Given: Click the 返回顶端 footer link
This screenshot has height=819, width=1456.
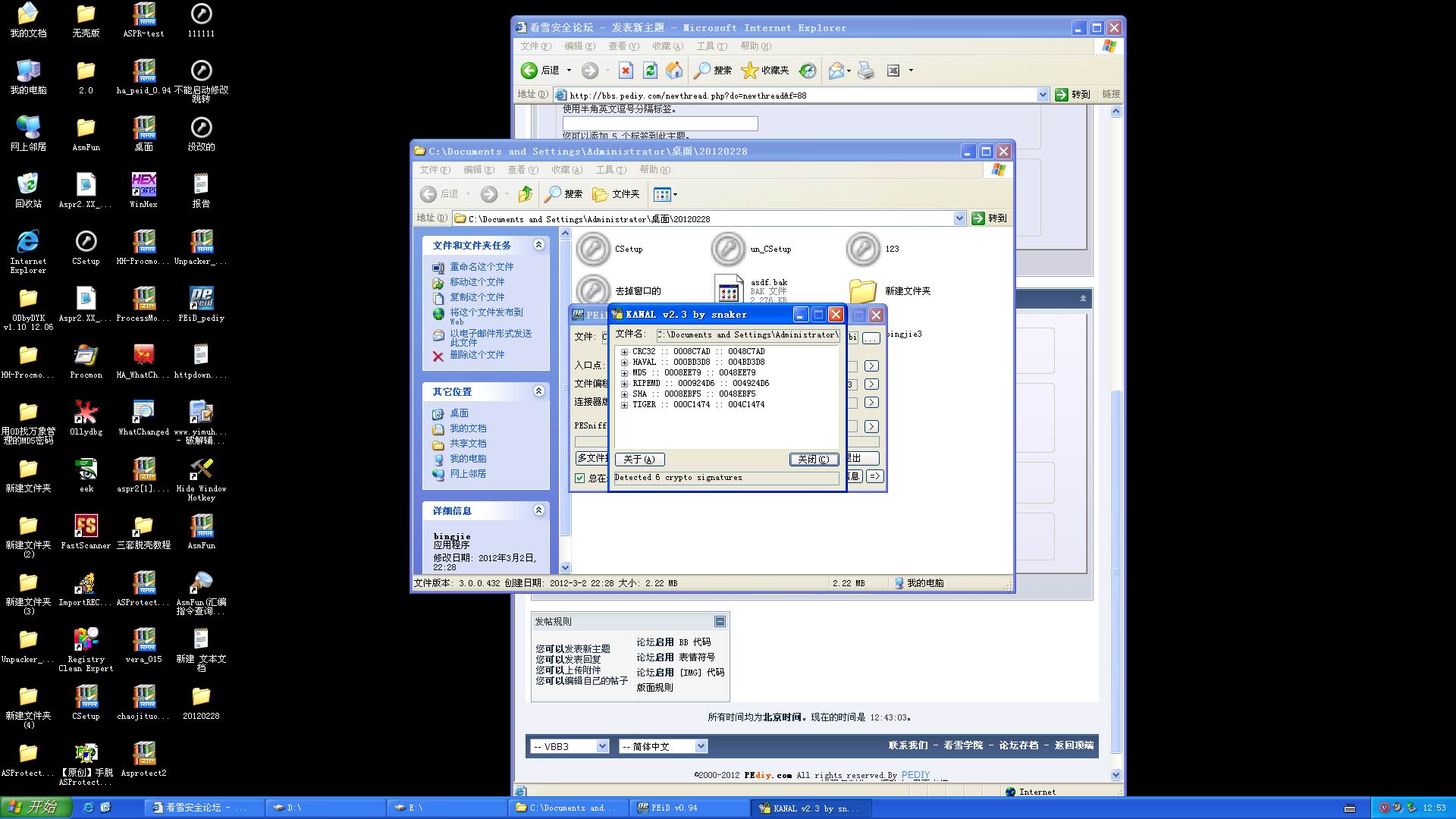Looking at the screenshot, I should pyautogui.click(x=1074, y=745).
